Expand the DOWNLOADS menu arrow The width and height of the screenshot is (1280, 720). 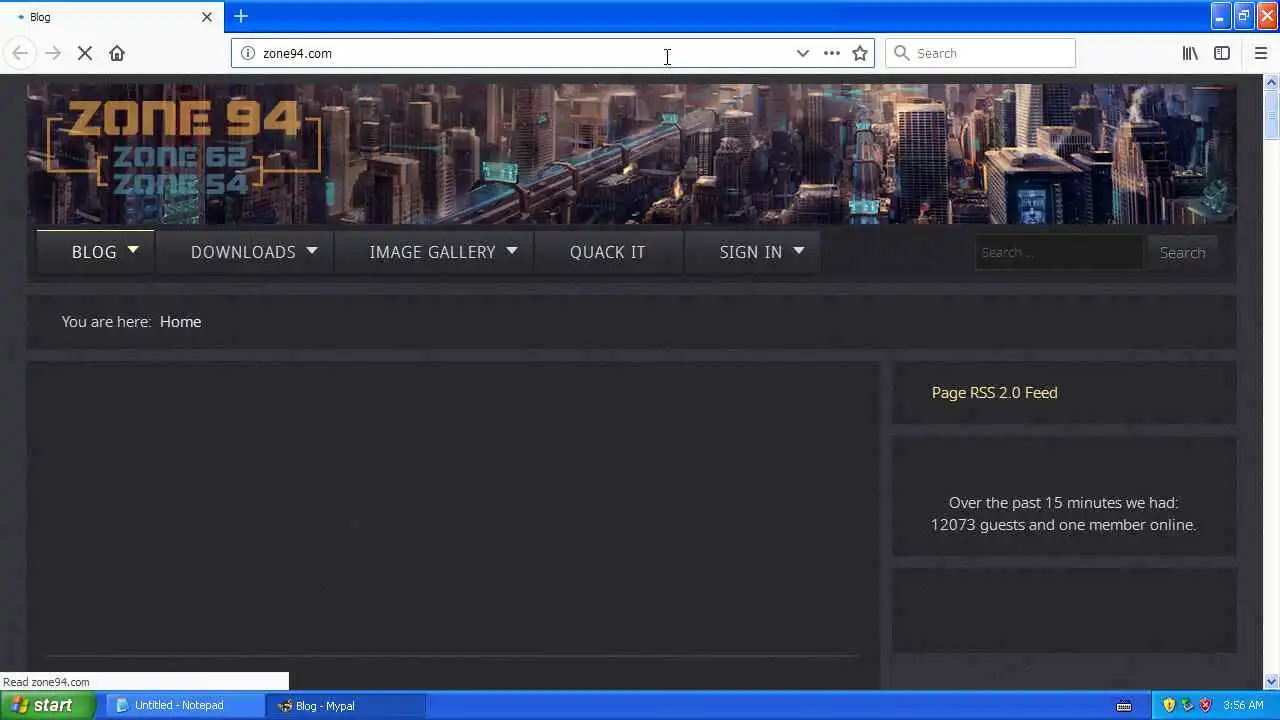tap(312, 251)
